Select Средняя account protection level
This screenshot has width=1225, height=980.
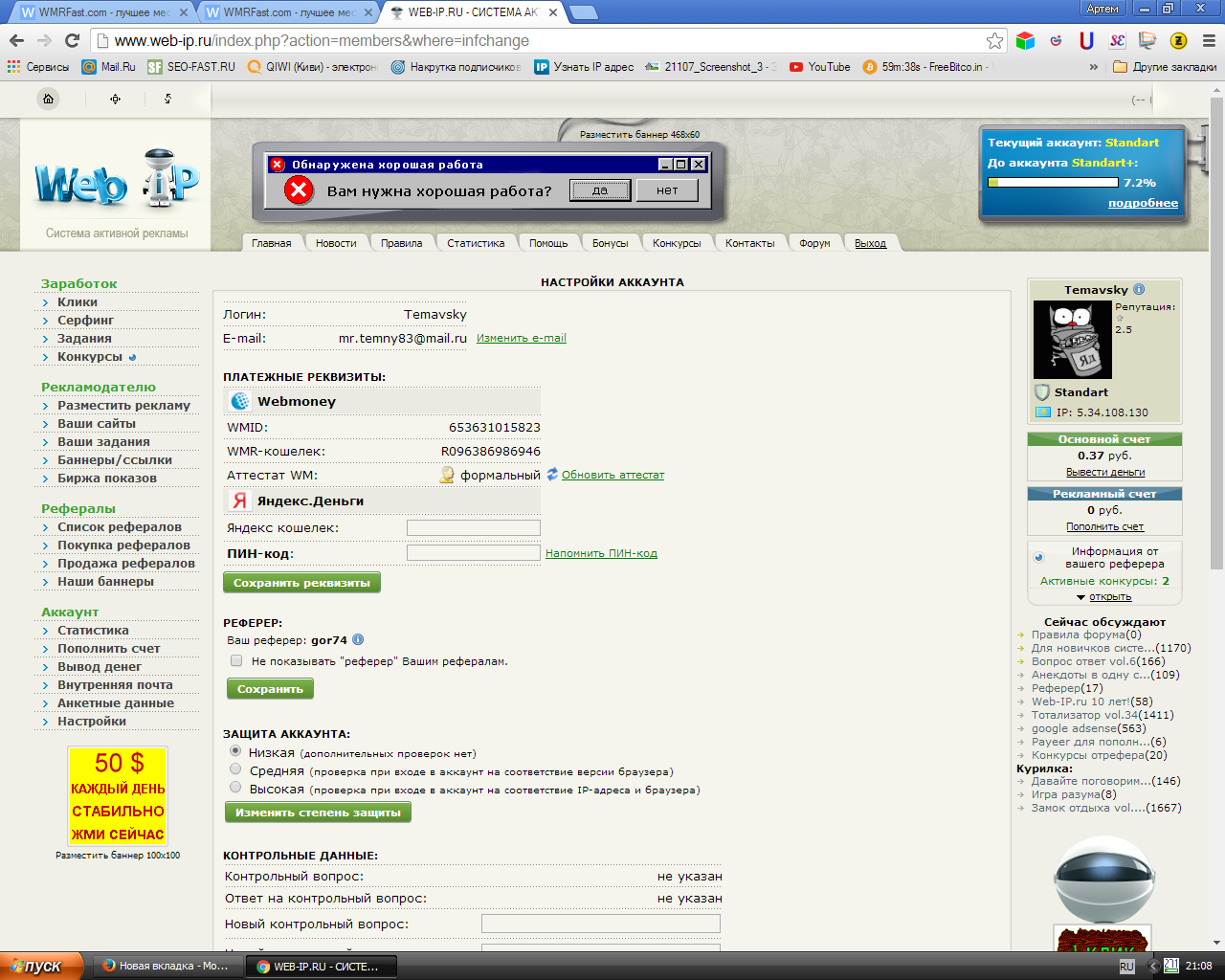coord(235,769)
